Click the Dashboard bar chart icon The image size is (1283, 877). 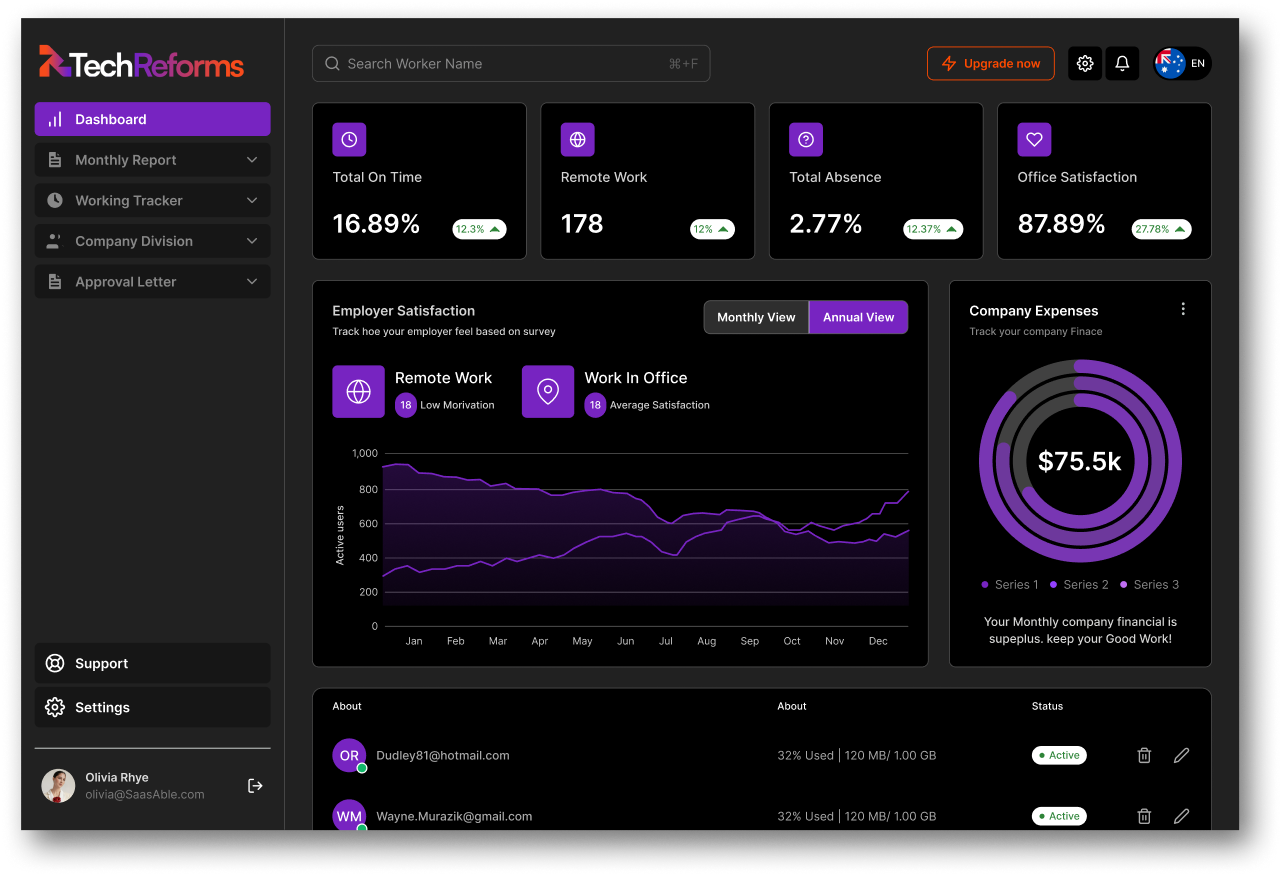(x=55, y=119)
